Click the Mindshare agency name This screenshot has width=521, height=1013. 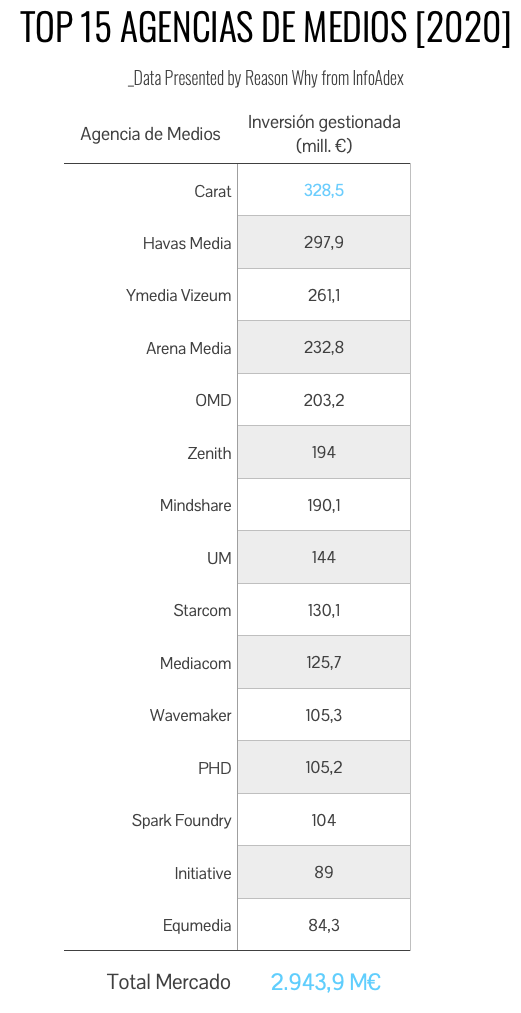click(x=195, y=505)
